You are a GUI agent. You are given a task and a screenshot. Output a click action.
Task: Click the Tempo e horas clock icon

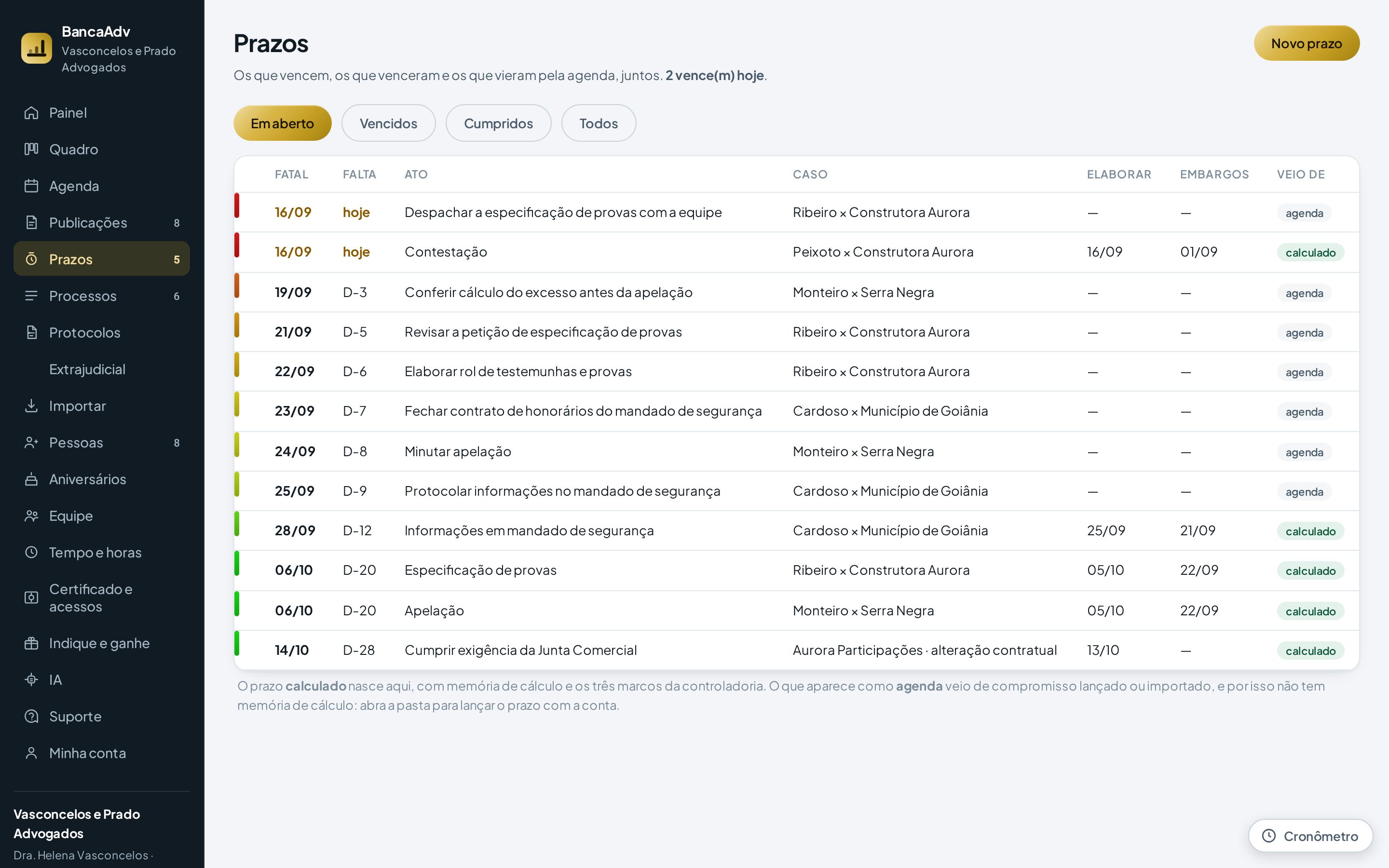pyautogui.click(x=31, y=552)
